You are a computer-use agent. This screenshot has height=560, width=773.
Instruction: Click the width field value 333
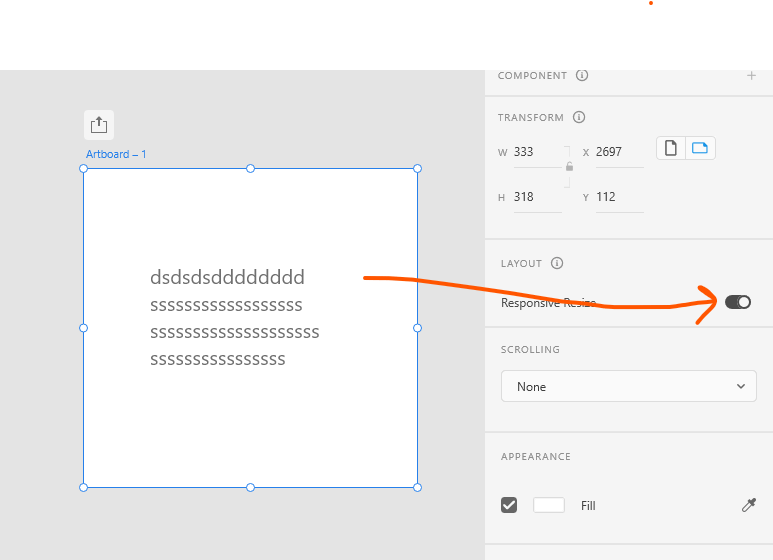coord(537,152)
